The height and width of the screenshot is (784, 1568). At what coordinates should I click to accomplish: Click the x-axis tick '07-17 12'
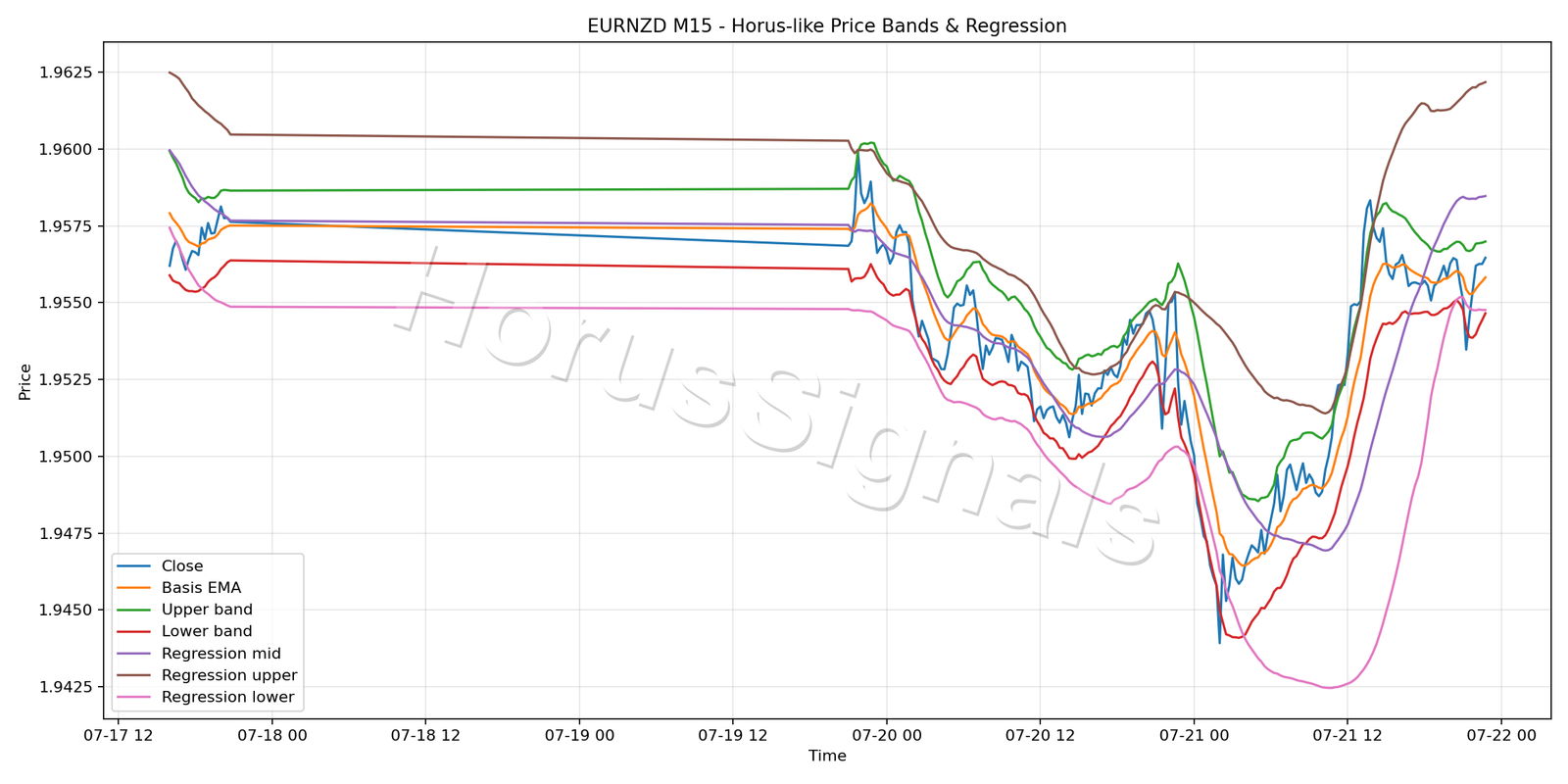point(119,735)
